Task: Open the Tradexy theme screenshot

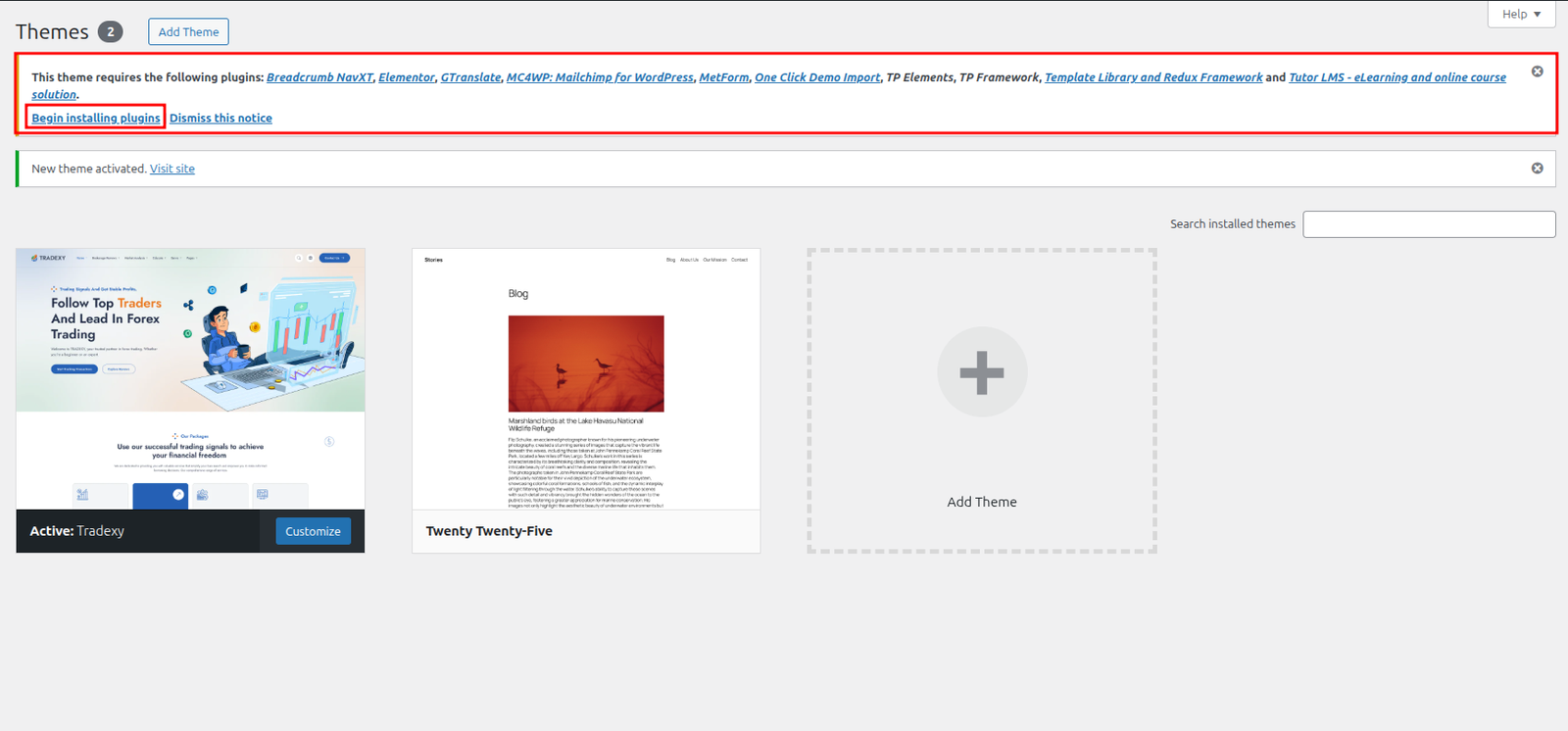Action: coord(190,378)
